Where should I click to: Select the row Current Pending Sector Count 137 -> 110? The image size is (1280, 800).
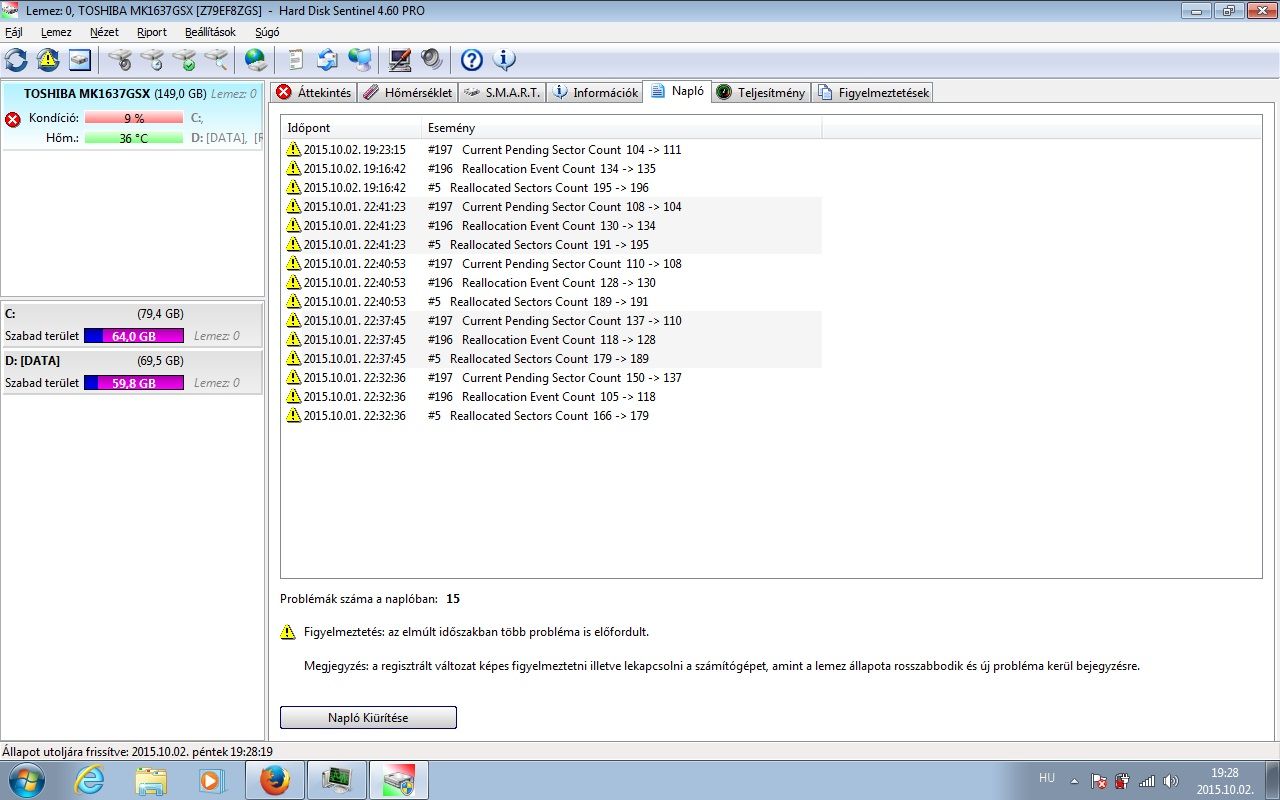click(552, 320)
